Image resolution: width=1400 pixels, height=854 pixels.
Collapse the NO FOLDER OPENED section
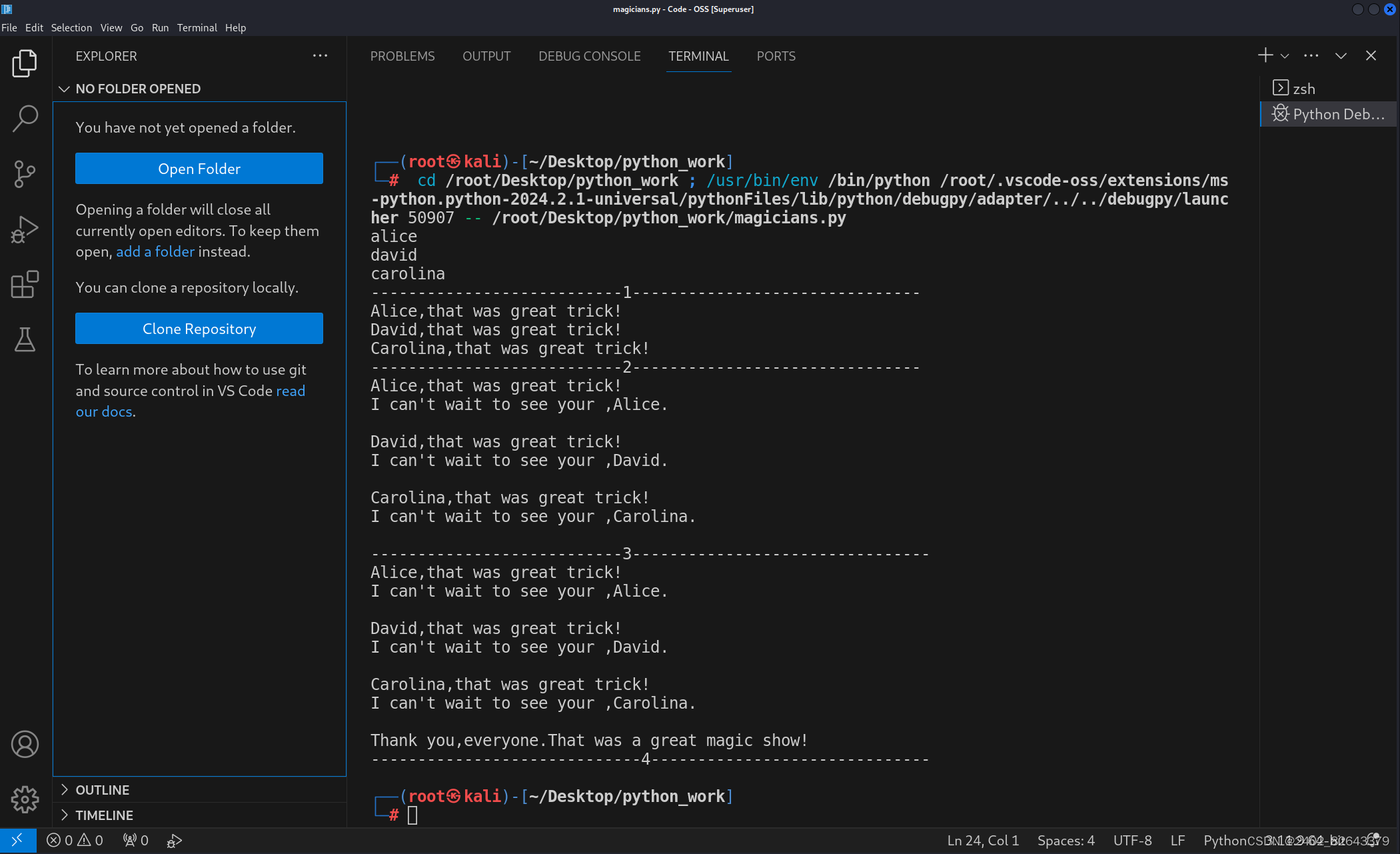pyautogui.click(x=199, y=89)
